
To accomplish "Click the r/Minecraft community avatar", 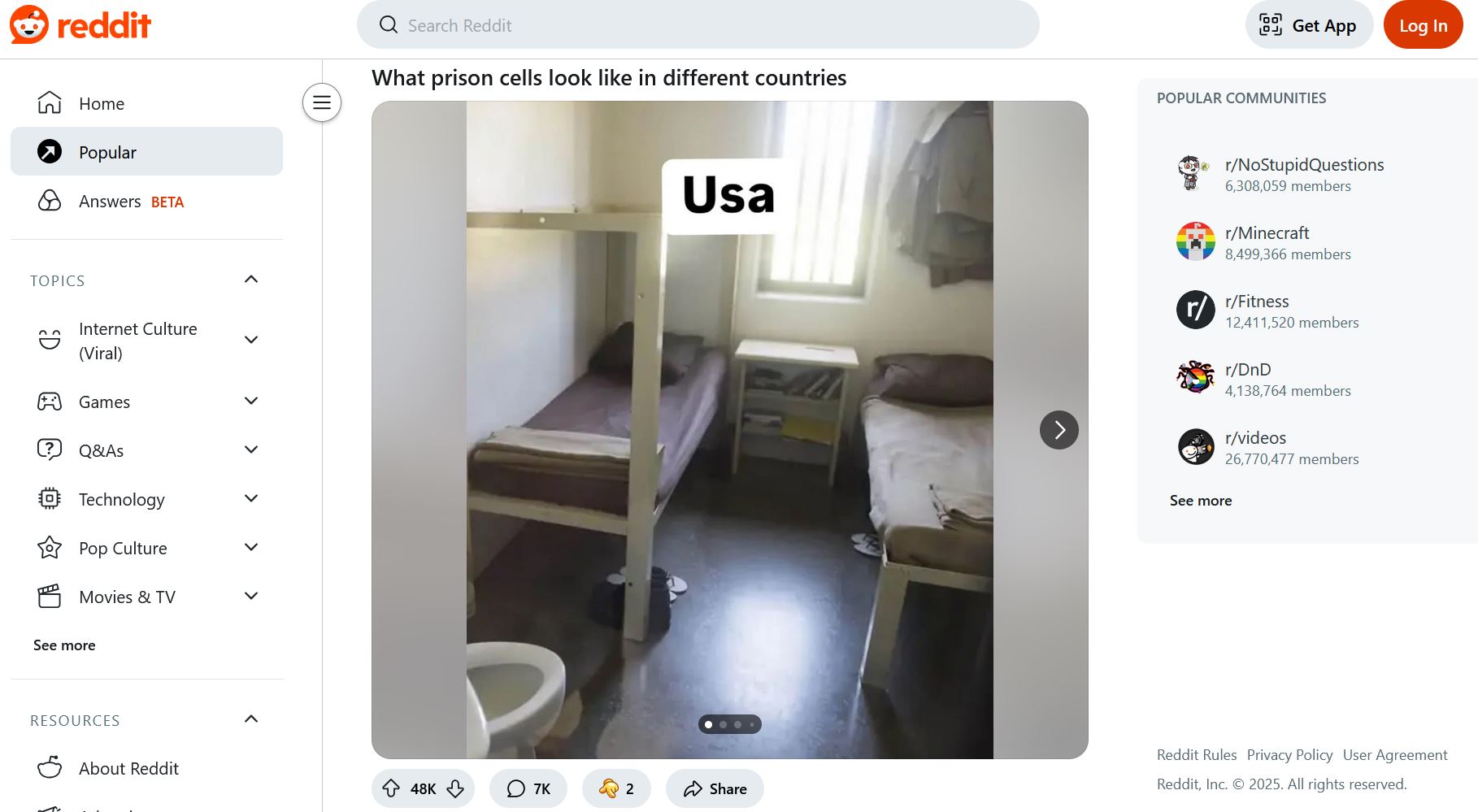I will (1196, 241).
